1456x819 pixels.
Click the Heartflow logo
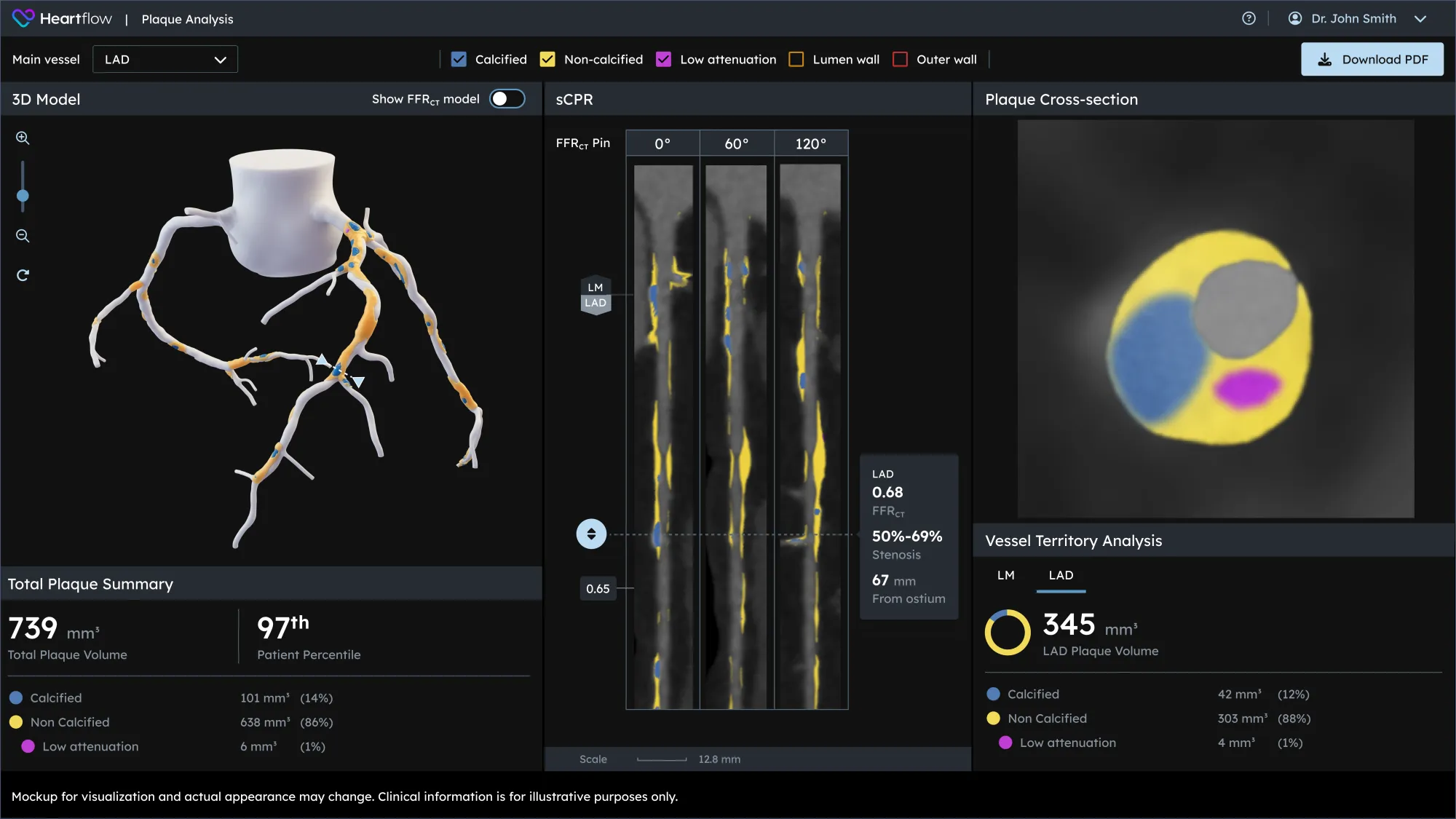pos(63,18)
